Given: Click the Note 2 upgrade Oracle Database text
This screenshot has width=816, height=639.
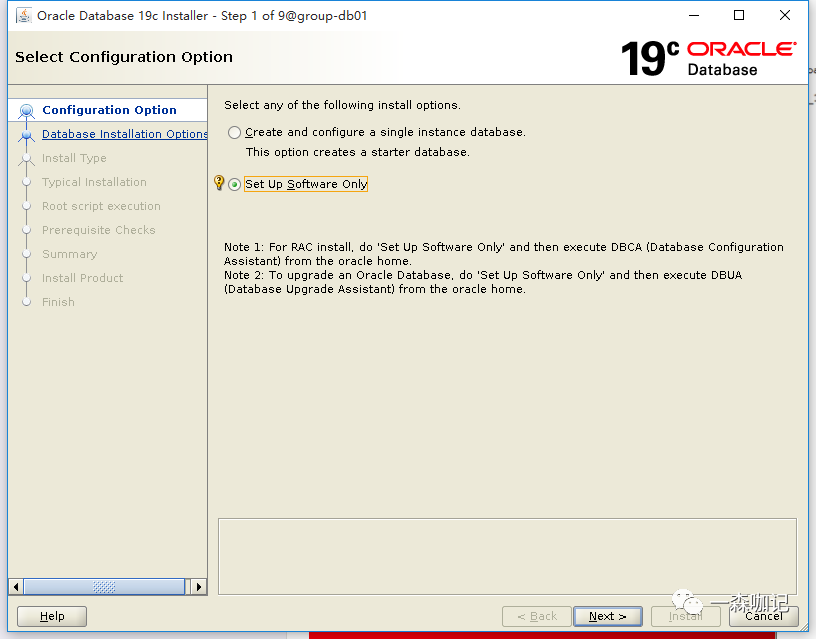Looking at the screenshot, I should (x=483, y=282).
